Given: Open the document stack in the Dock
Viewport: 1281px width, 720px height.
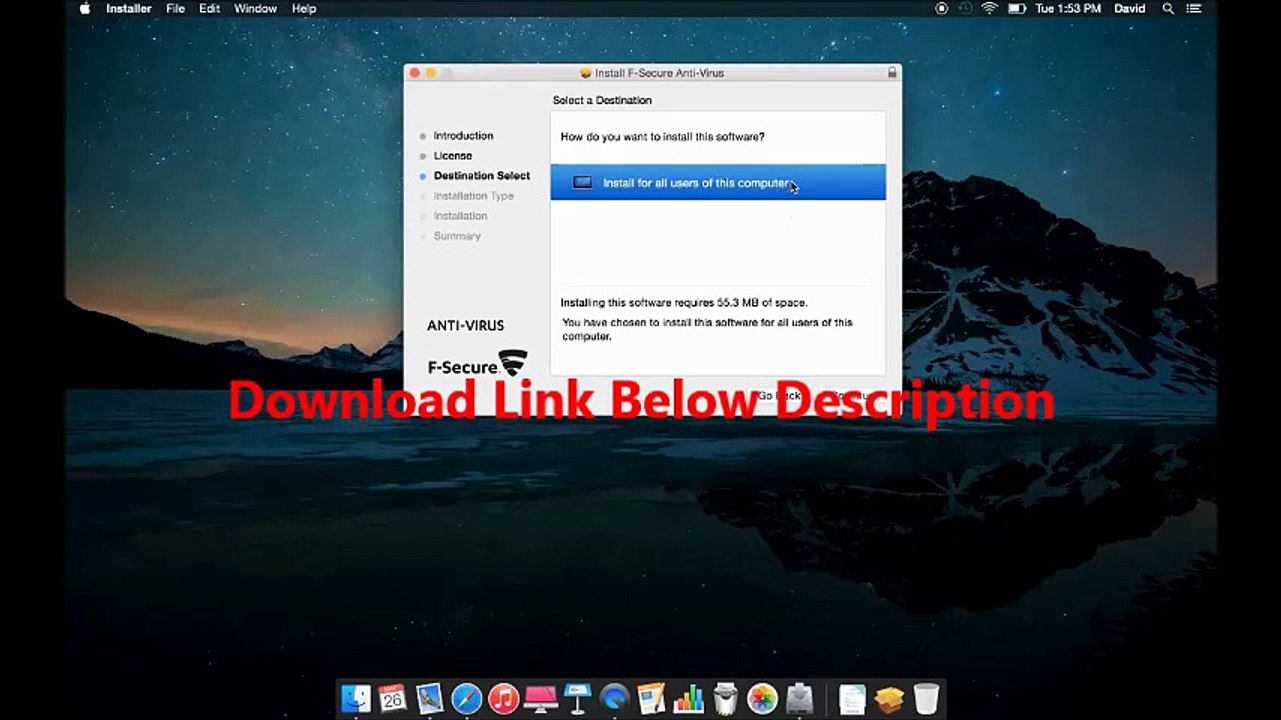Looking at the screenshot, I should [x=852, y=698].
